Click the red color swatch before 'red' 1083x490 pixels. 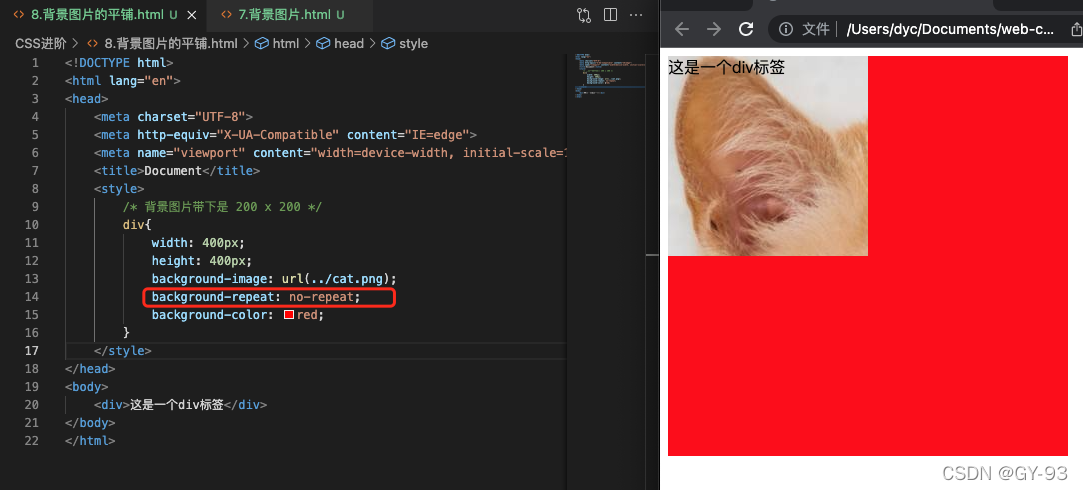[x=289, y=314]
